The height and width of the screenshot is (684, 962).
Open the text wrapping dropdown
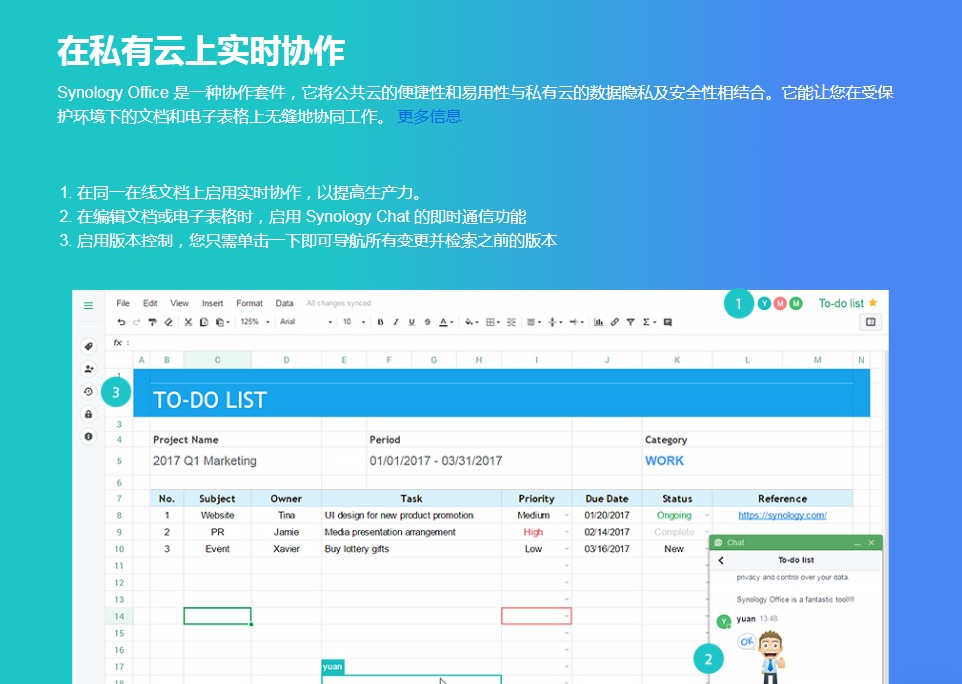click(576, 322)
